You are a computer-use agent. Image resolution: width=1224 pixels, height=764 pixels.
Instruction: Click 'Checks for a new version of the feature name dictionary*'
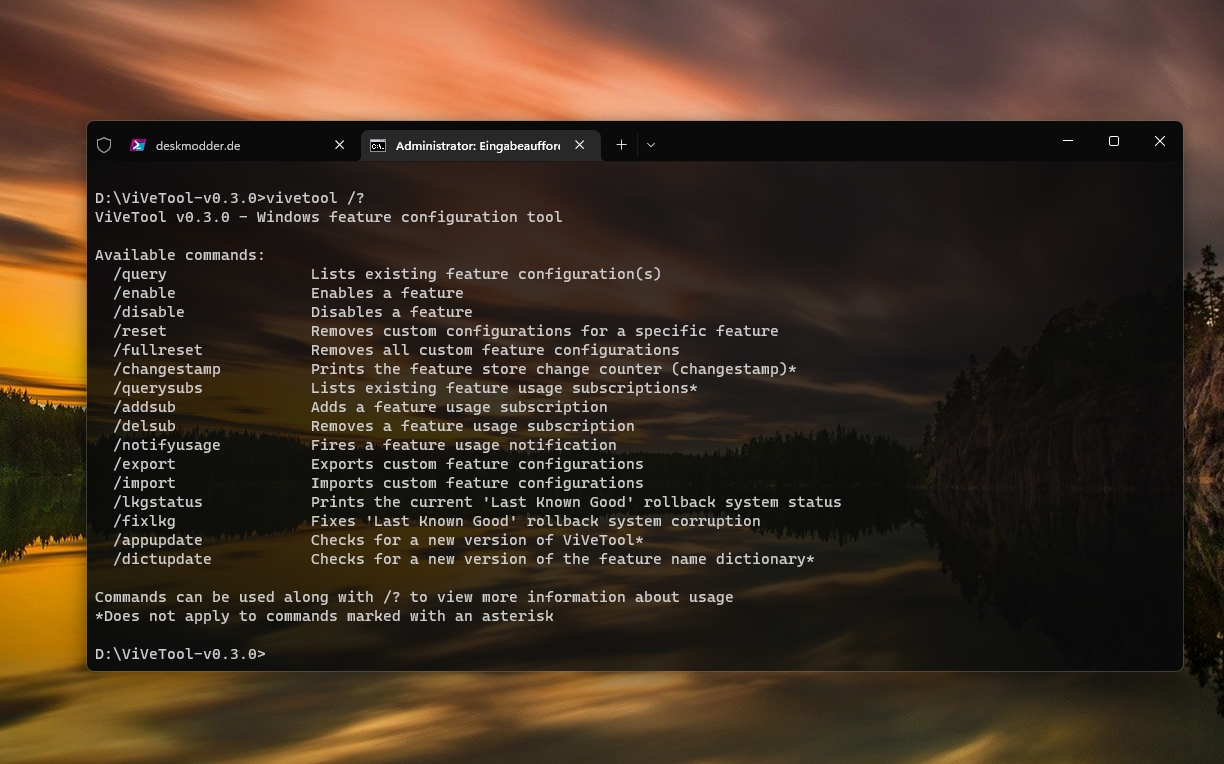click(563, 559)
